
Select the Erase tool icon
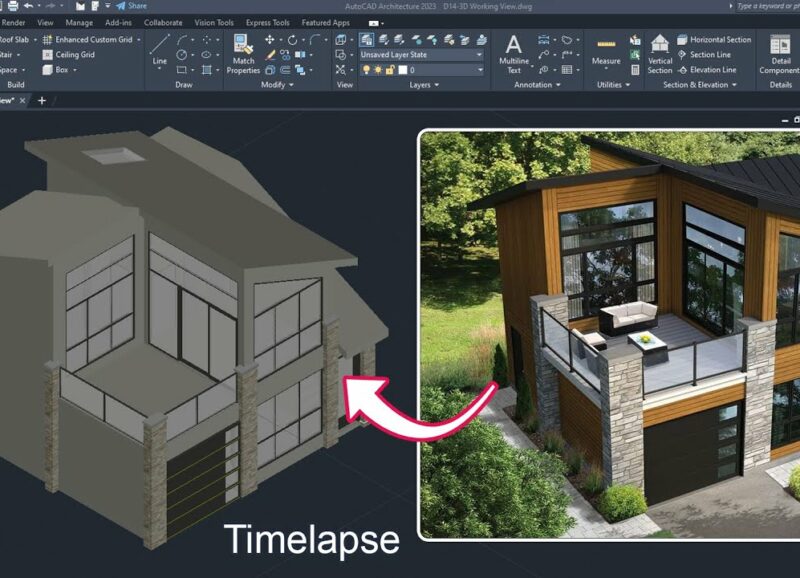[x=269, y=55]
